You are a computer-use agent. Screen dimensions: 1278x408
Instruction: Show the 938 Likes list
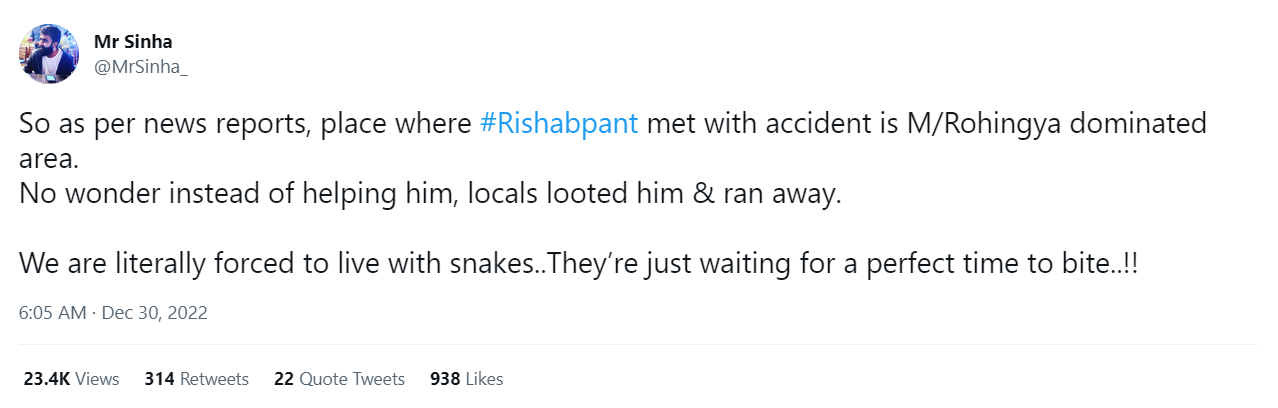point(467,379)
